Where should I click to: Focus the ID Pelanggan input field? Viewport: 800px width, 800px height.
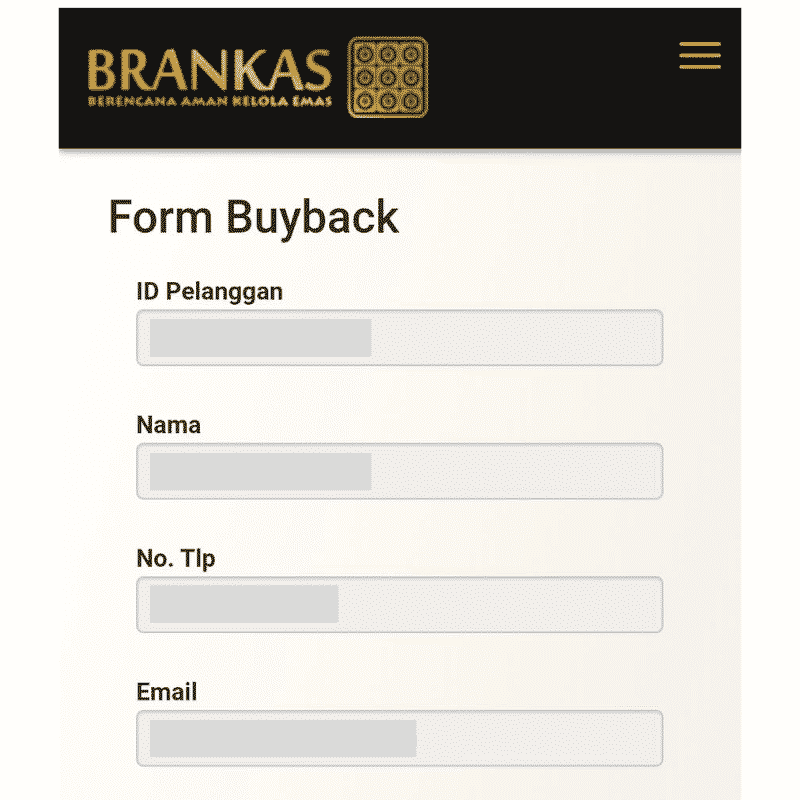pyautogui.click(x=399, y=337)
